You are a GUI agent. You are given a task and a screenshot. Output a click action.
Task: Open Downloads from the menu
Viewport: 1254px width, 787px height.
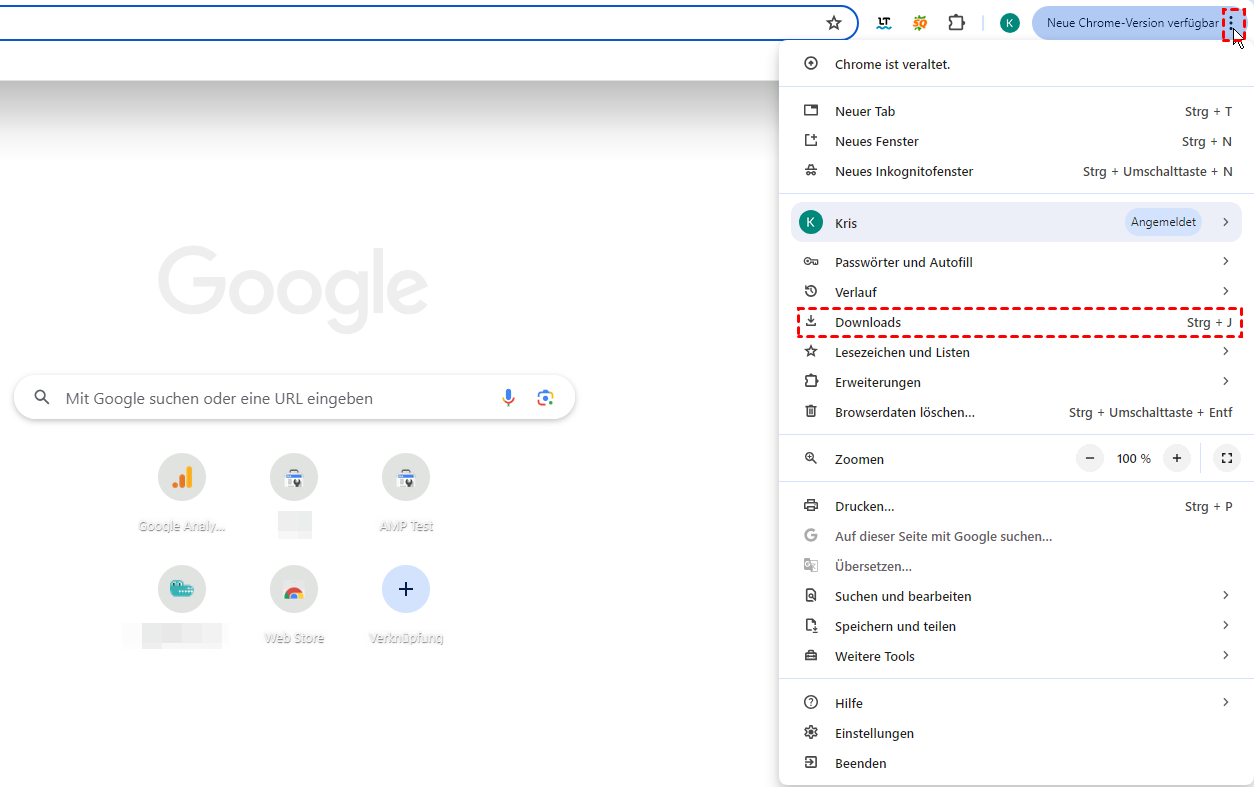point(1016,322)
